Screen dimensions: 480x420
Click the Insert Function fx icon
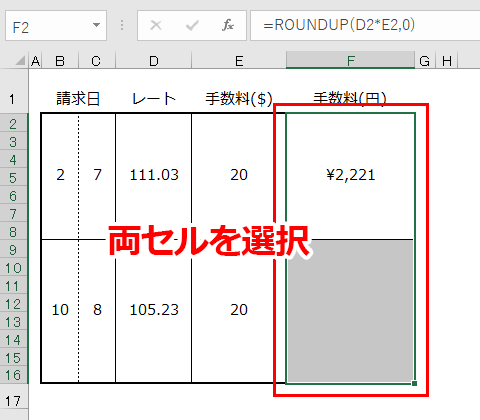click(x=228, y=25)
